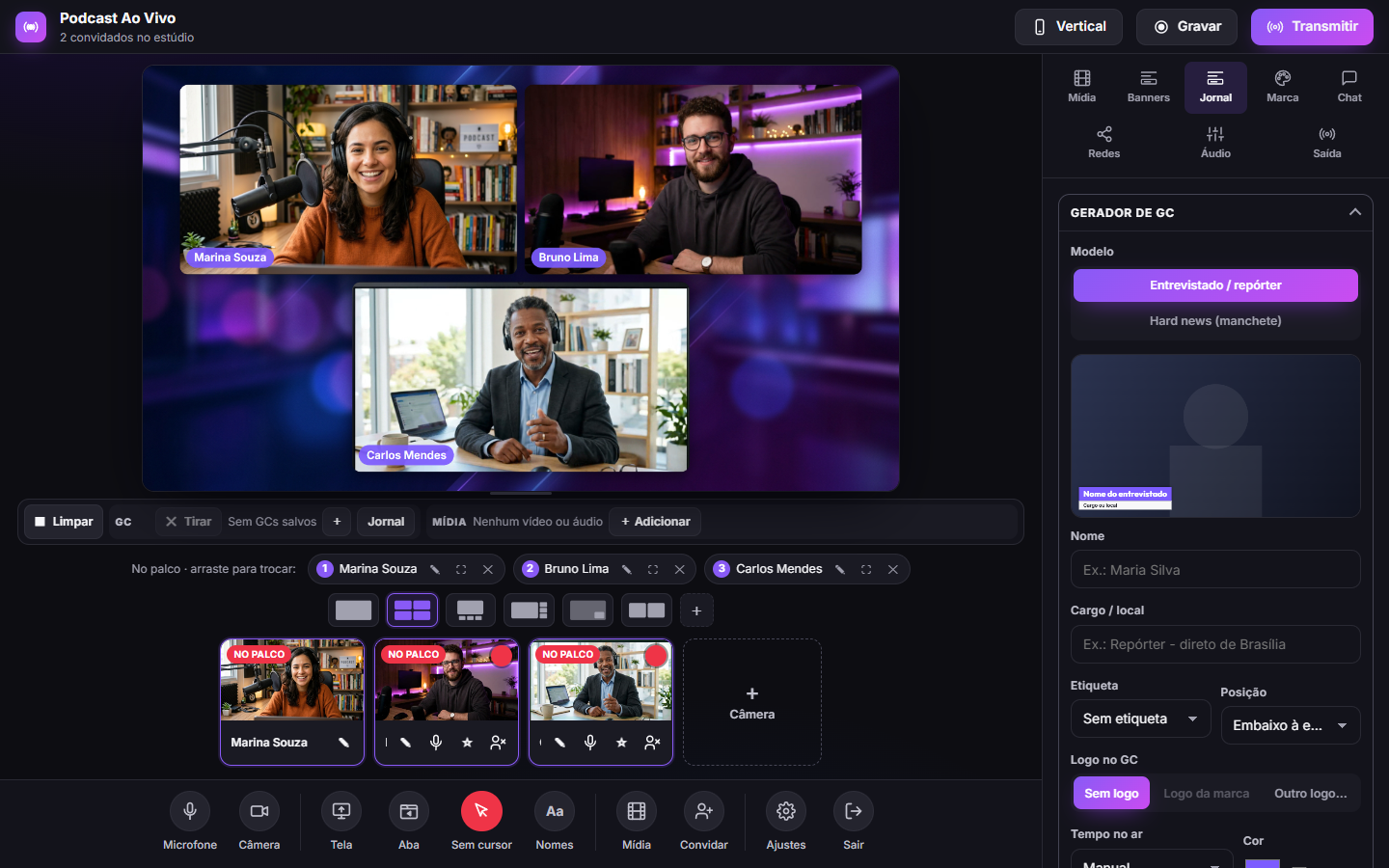Image resolution: width=1389 pixels, height=868 pixels.
Task: Click the pencil icon on Marina Souza's camera card
Action: 343,743
